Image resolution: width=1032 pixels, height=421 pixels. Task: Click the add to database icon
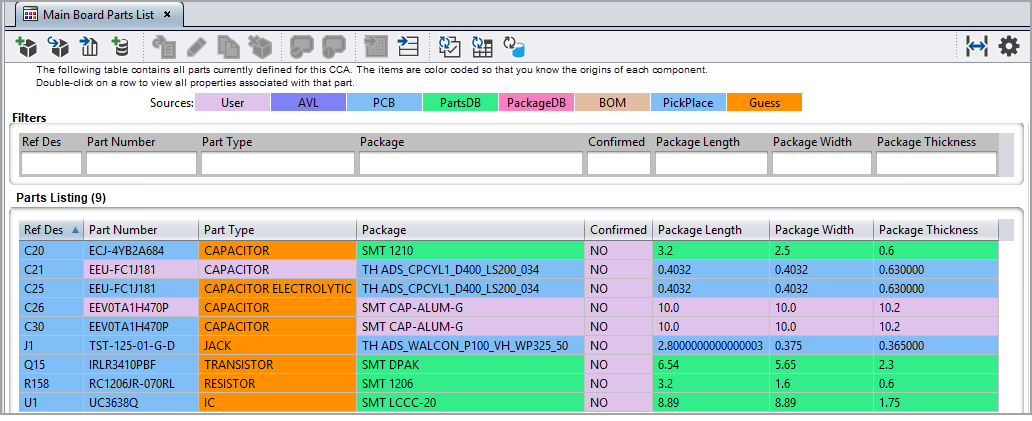tap(120, 47)
